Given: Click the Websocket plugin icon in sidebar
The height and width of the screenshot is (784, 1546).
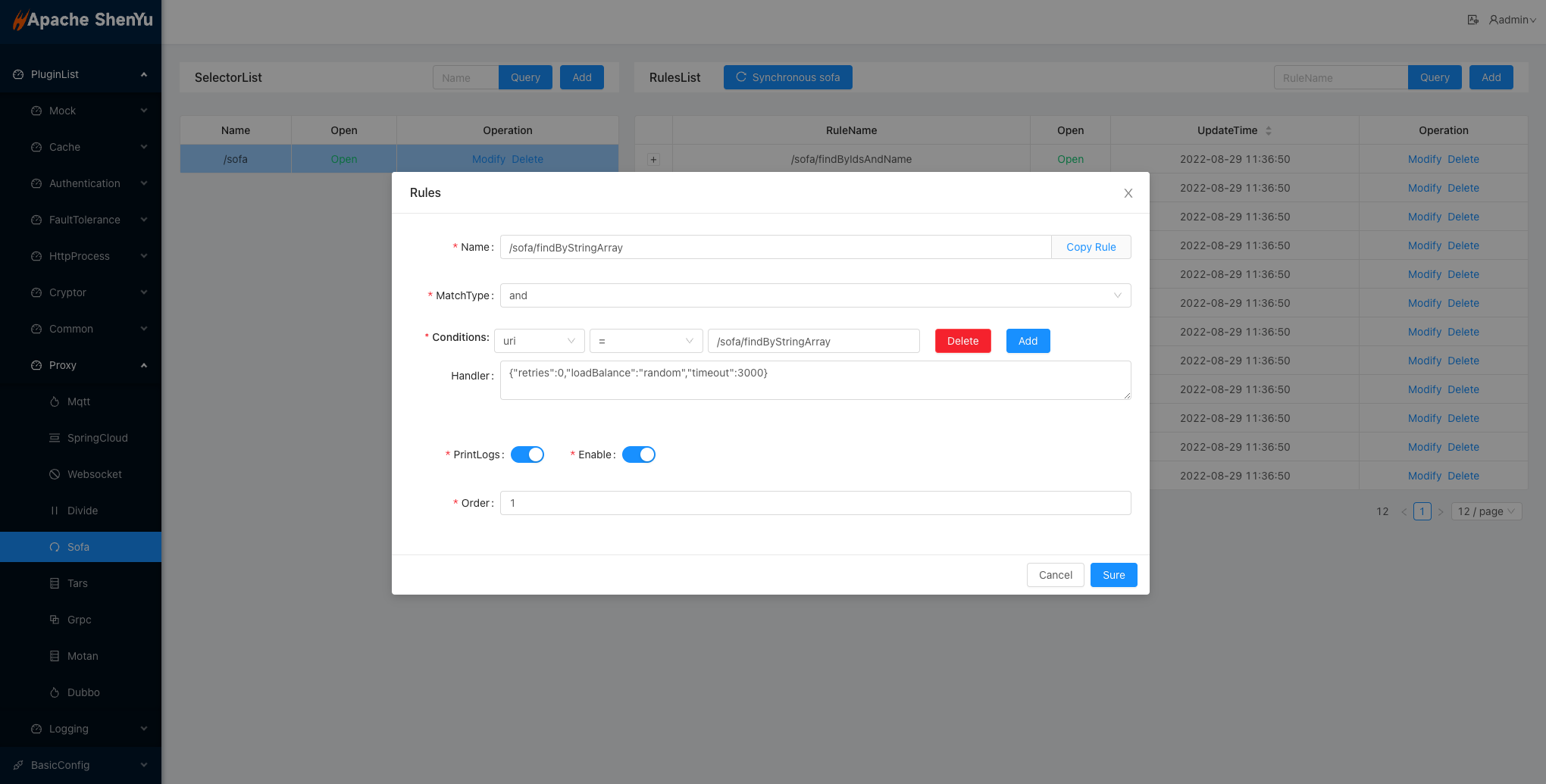Looking at the screenshot, I should point(55,474).
